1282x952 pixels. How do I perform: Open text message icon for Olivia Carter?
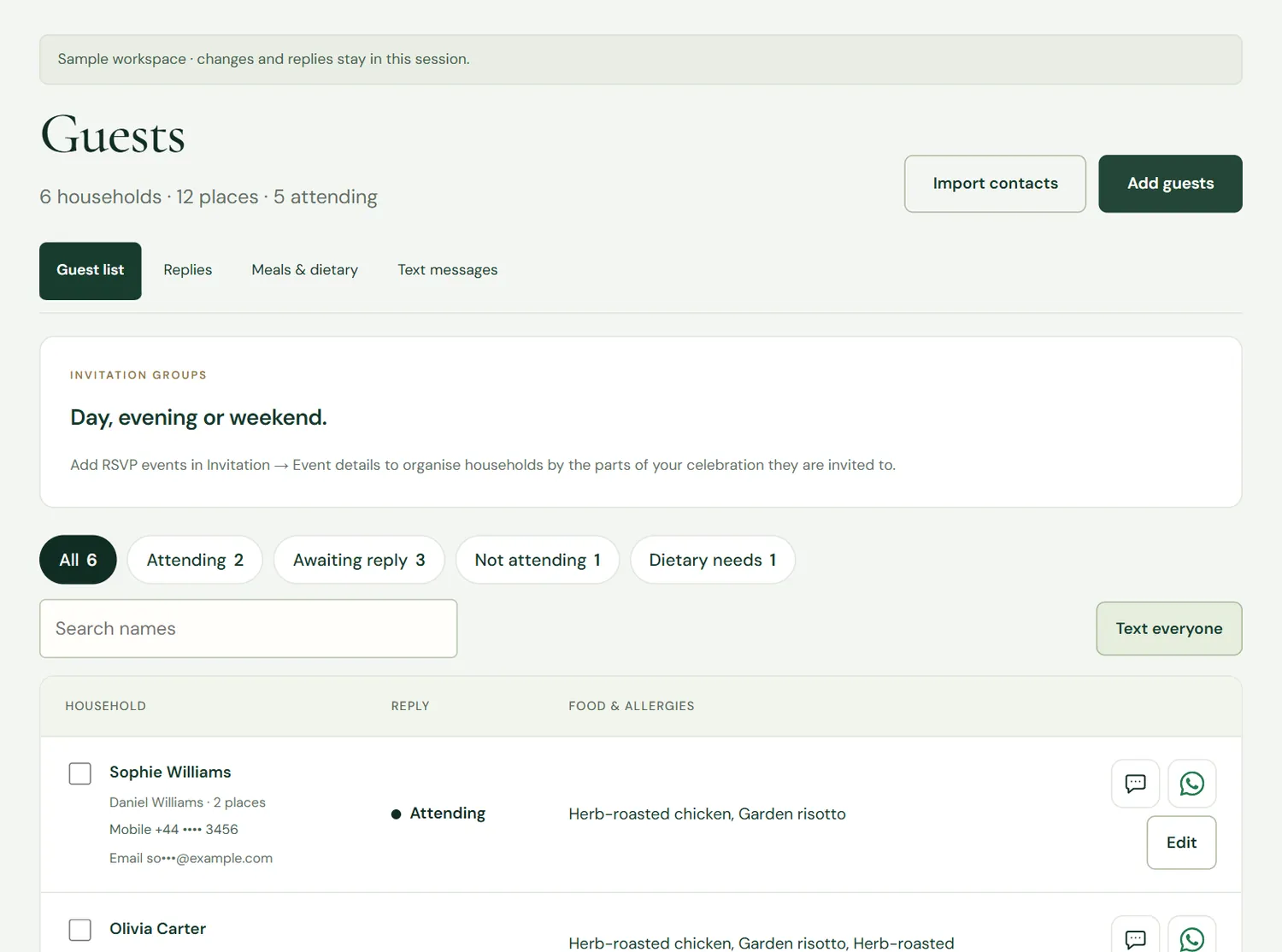pyautogui.click(x=1135, y=936)
